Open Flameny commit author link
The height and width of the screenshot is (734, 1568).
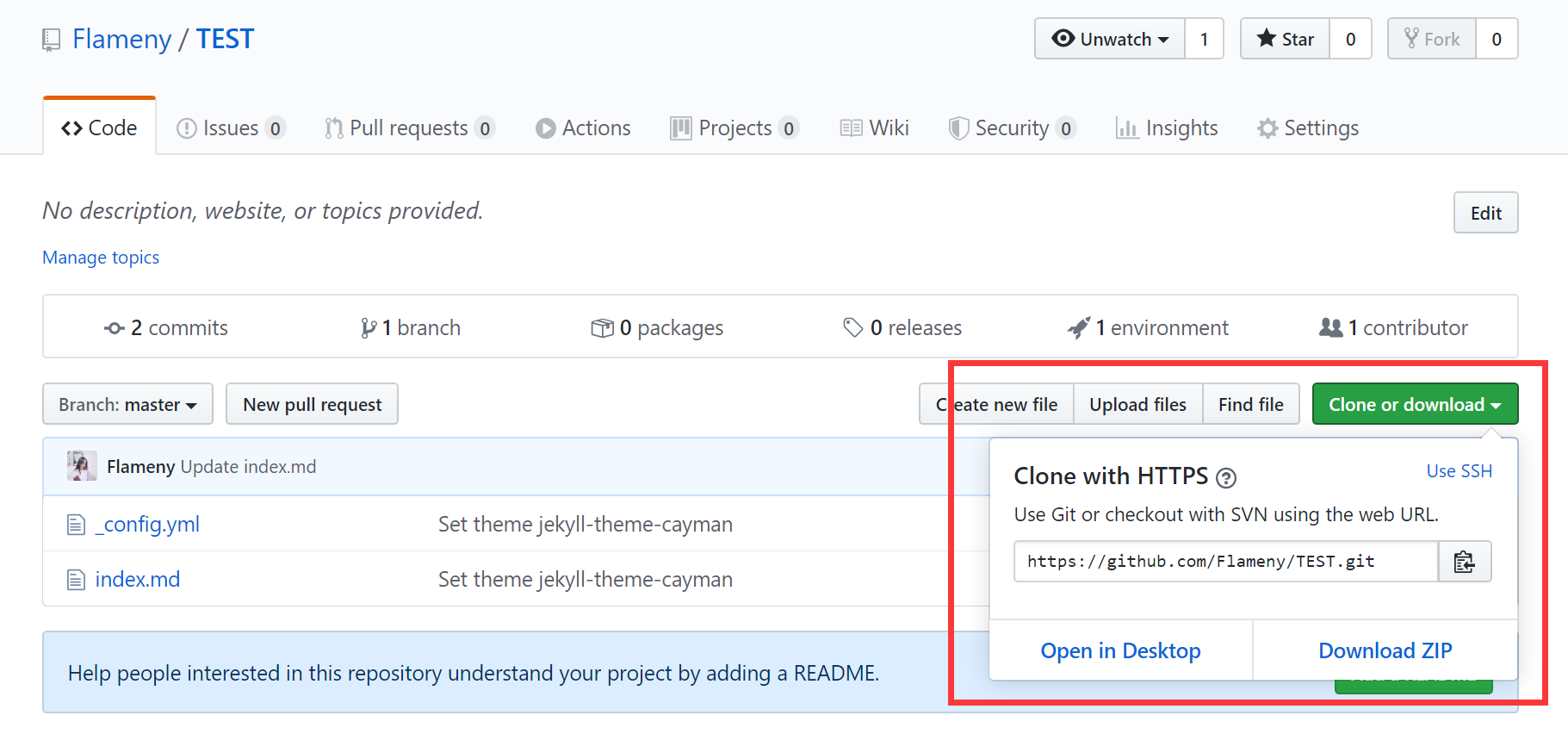pyautogui.click(x=140, y=467)
